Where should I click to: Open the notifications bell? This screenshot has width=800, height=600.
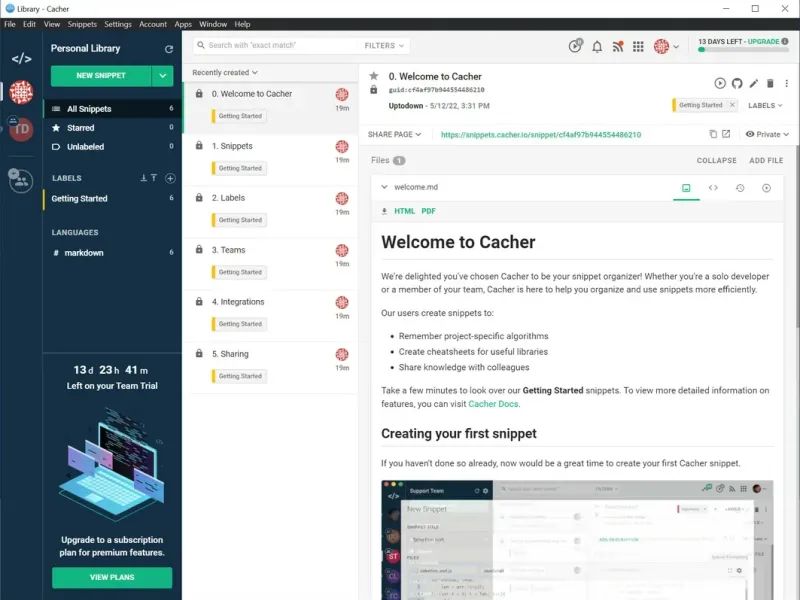(597, 47)
